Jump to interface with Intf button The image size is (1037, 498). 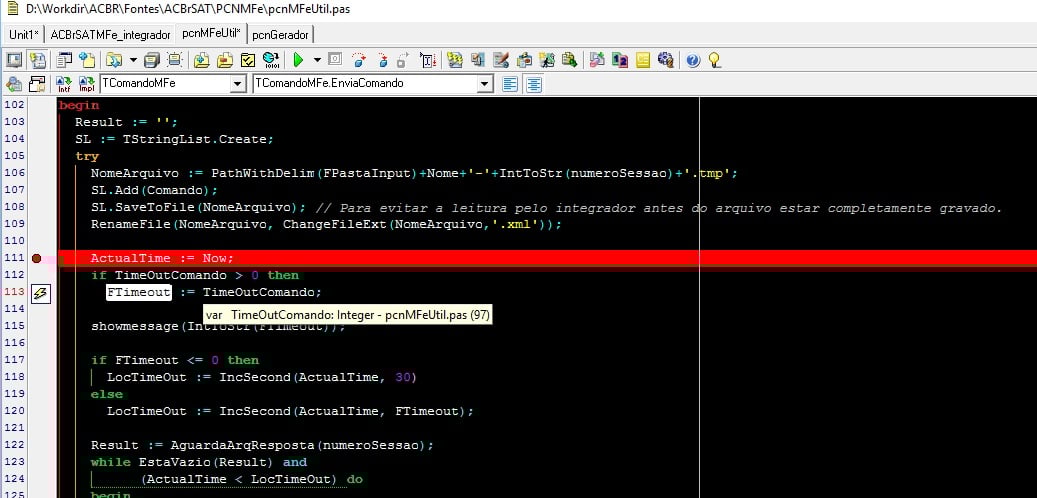tap(63, 84)
